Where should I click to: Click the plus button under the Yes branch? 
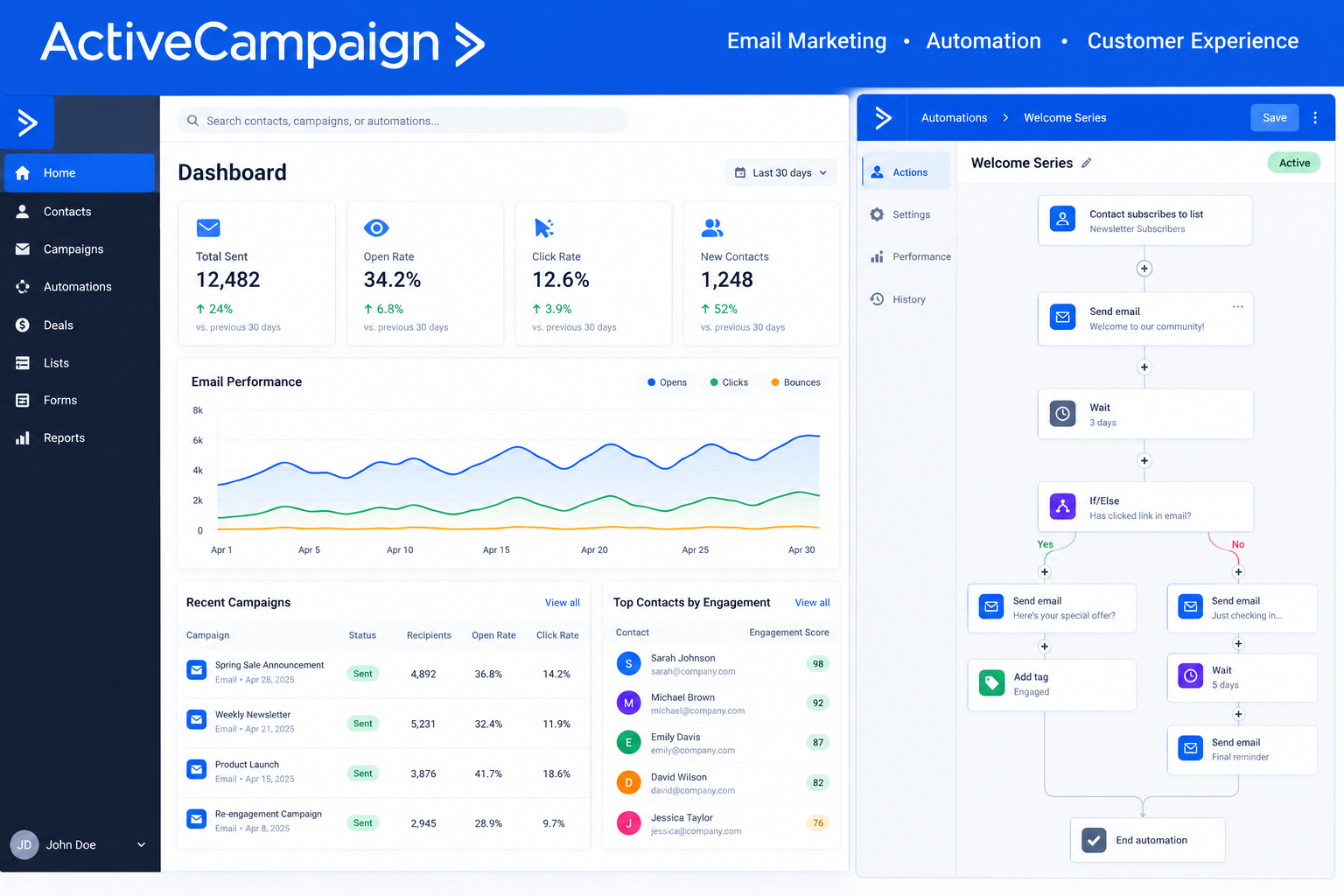click(x=1044, y=572)
